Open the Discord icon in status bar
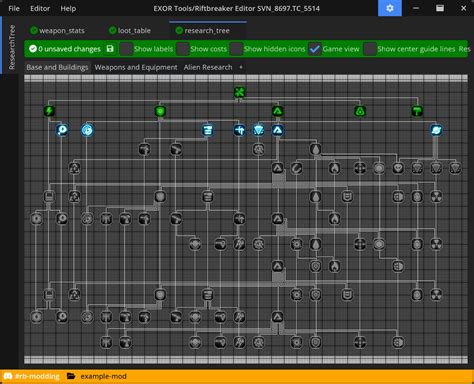The width and height of the screenshot is (474, 384). (8, 376)
